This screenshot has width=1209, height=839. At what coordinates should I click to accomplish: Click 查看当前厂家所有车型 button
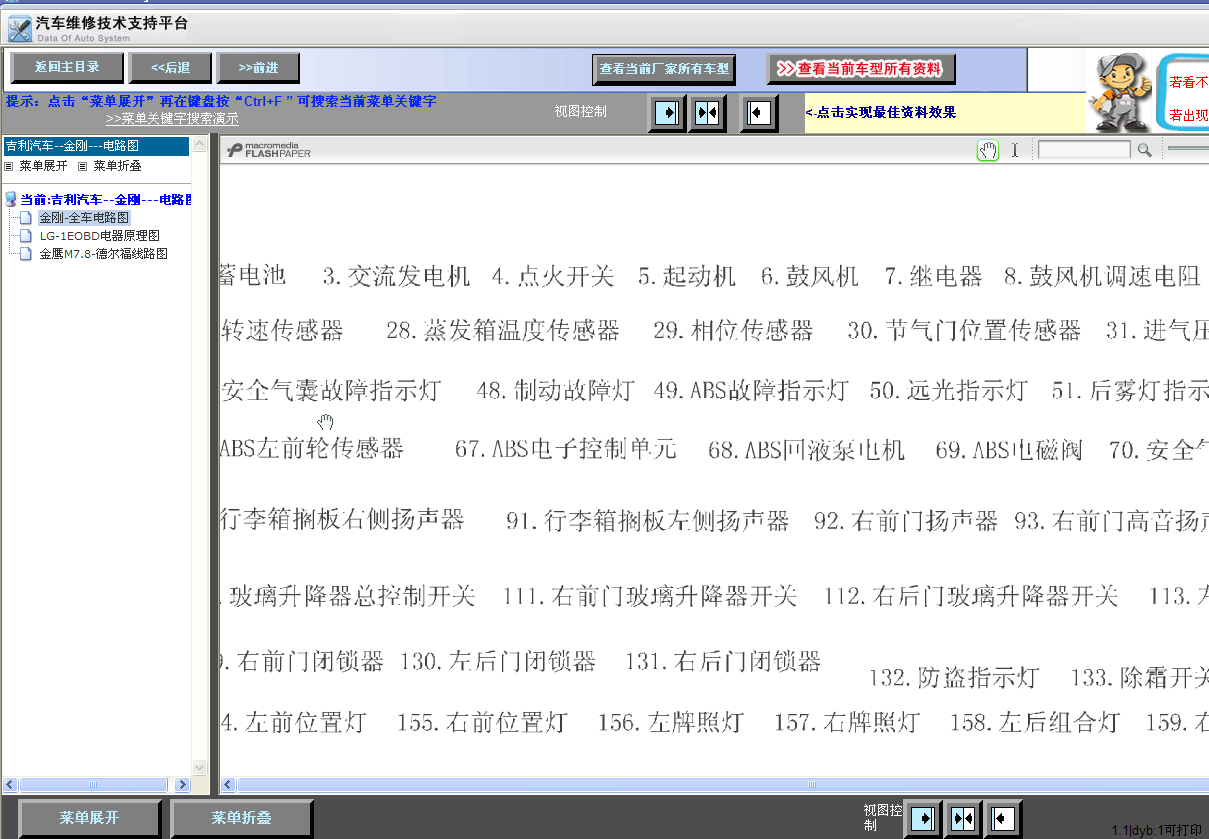pyautogui.click(x=664, y=69)
